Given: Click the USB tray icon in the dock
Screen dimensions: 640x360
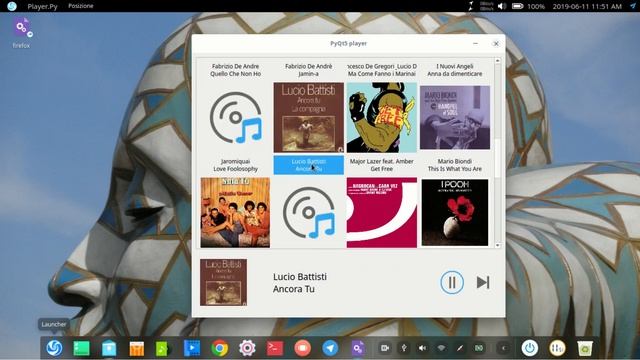Looking at the screenshot, I should pyautogui.click(x=404, y=348).
